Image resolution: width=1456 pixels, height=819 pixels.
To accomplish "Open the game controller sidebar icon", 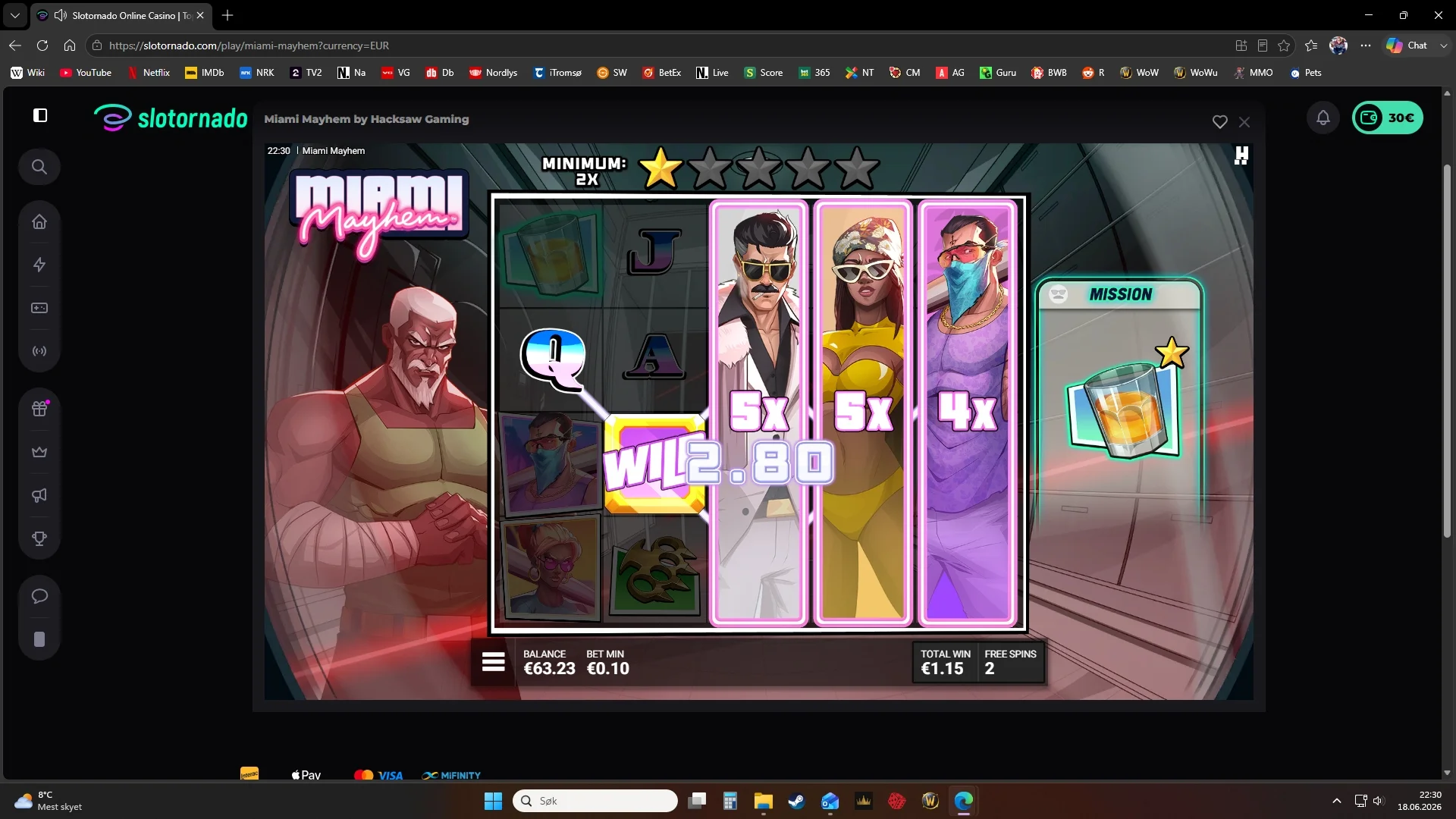I will pos(39,308).
